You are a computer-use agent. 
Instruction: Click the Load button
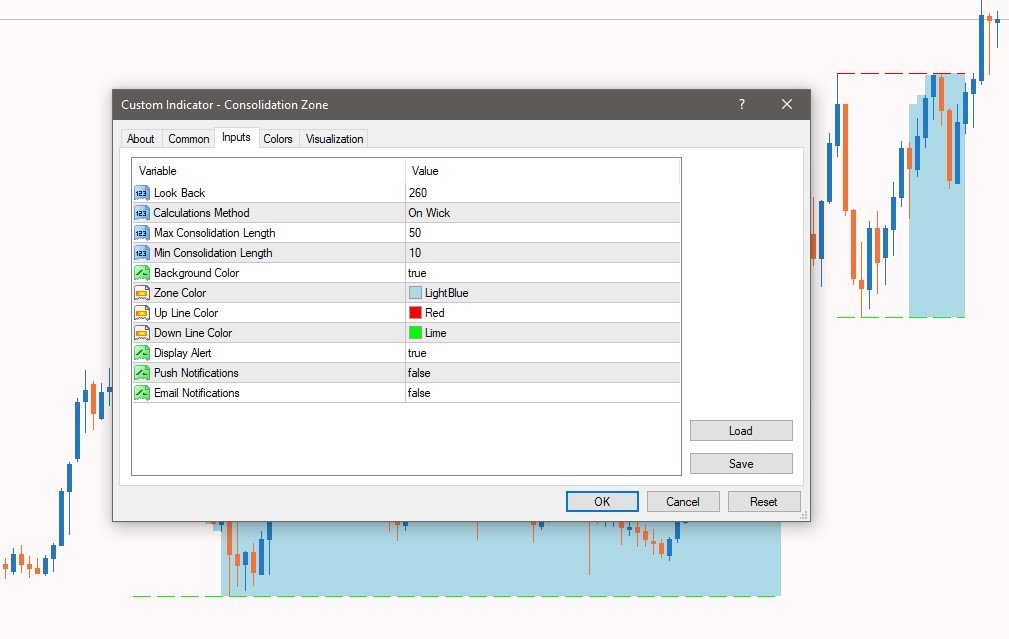741,430
